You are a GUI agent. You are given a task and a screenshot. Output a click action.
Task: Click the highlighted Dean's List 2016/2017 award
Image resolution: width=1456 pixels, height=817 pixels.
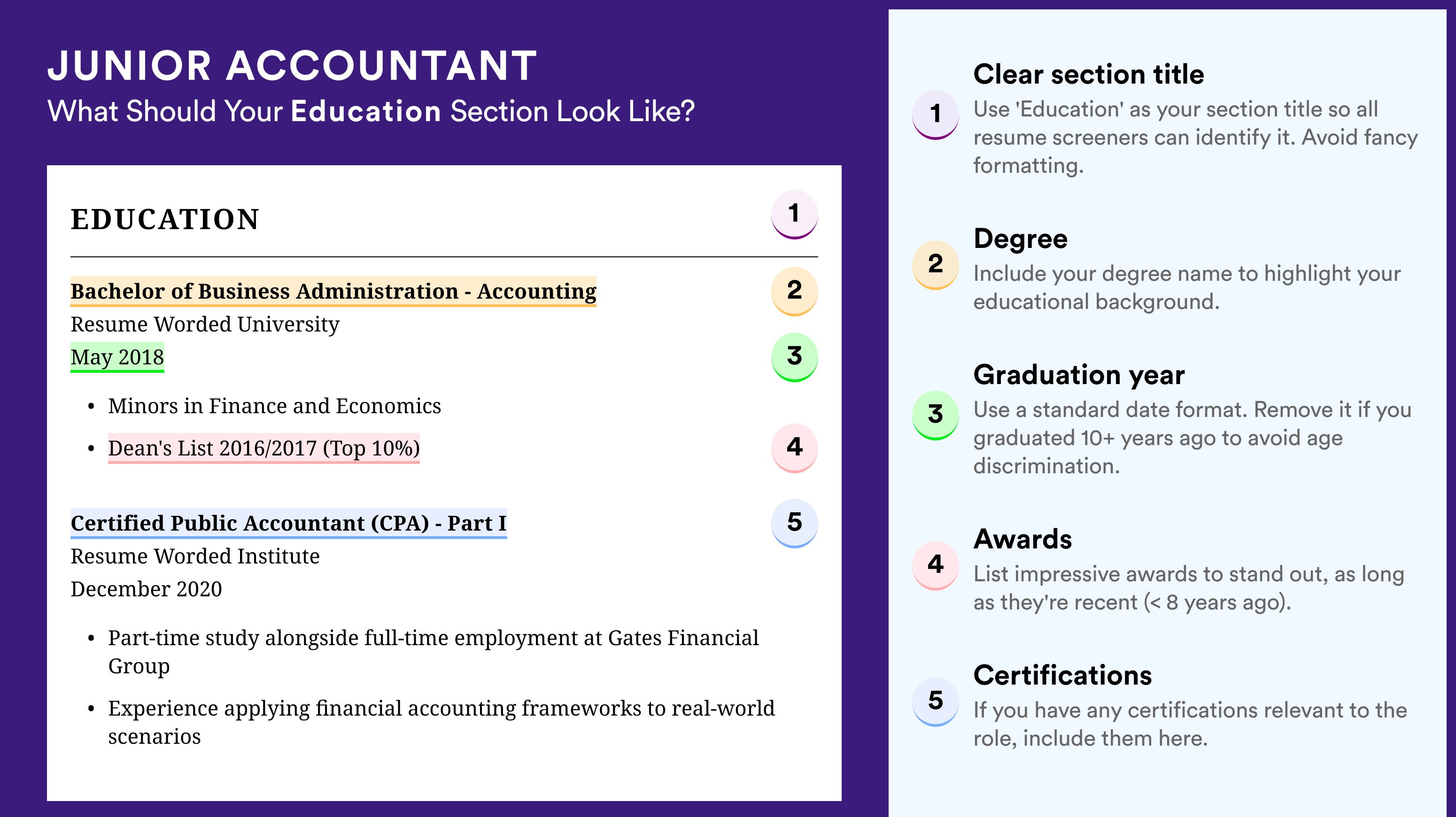coord(264,448)
